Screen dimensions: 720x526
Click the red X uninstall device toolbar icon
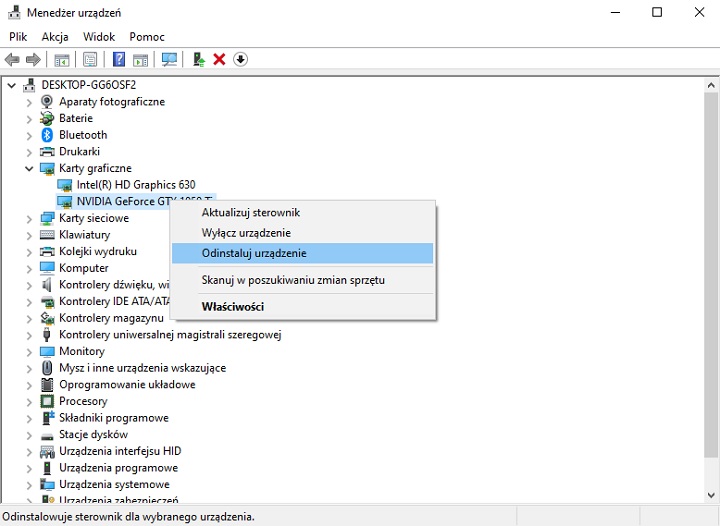click(219, 60)
